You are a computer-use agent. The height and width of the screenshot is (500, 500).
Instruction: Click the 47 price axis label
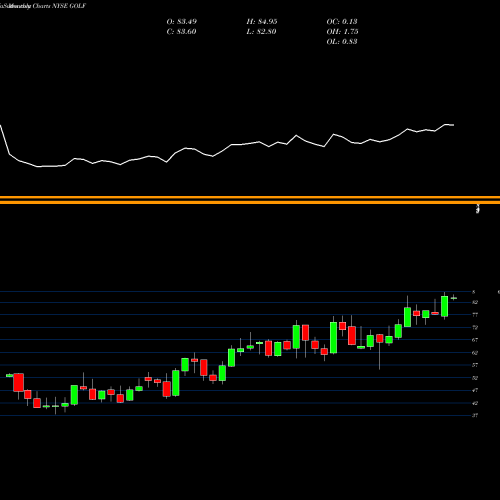click(475, 390)
